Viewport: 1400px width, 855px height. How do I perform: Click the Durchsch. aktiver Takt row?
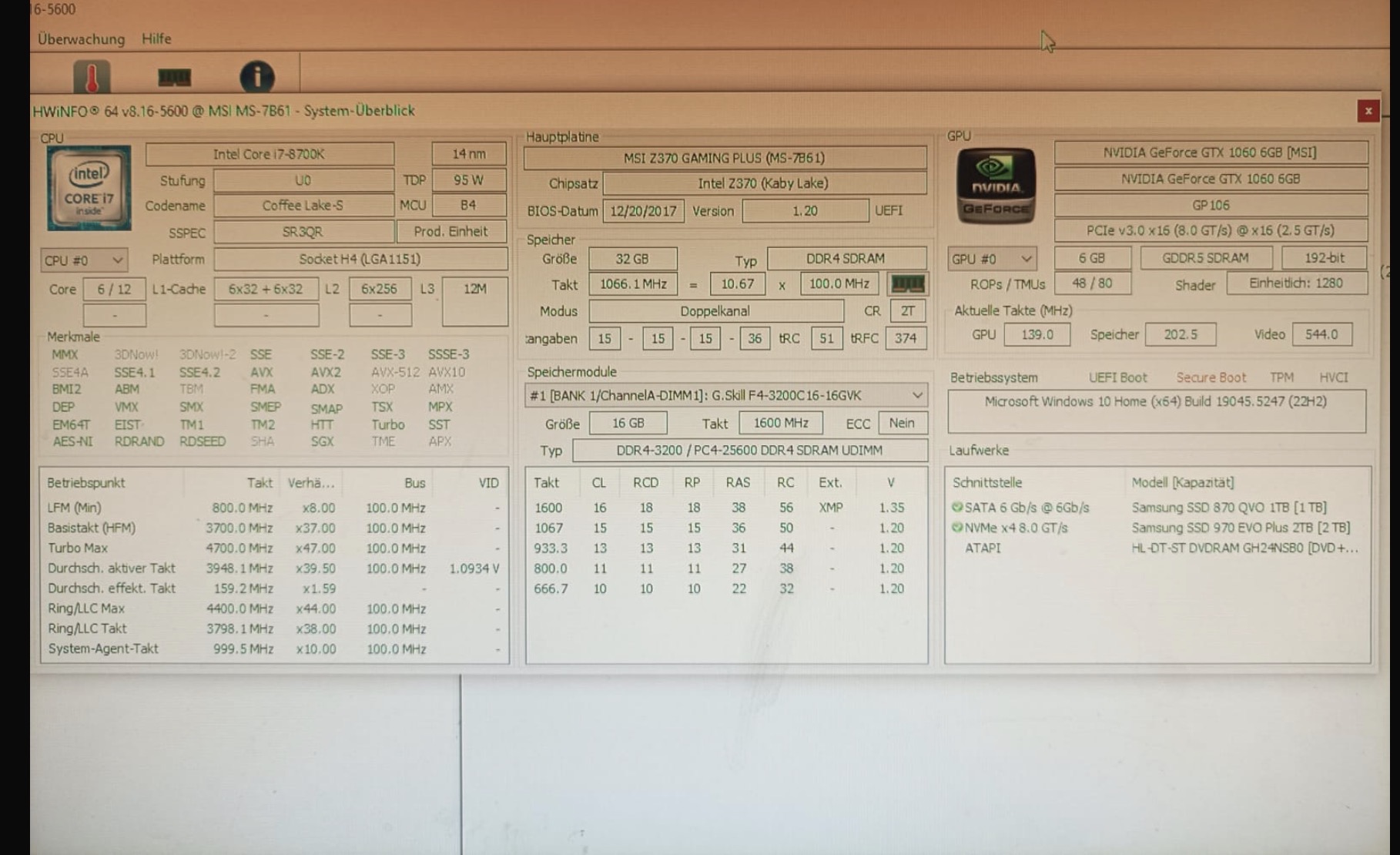click(274, 568)
